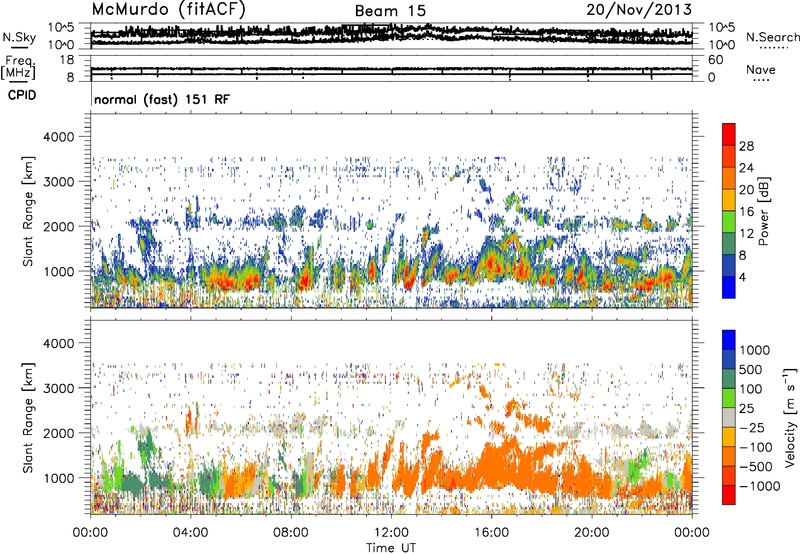This screenshot has height=554, width=800.
Task: Click the normal (fast) 151 RF text
Action: [x=162, y=99]
